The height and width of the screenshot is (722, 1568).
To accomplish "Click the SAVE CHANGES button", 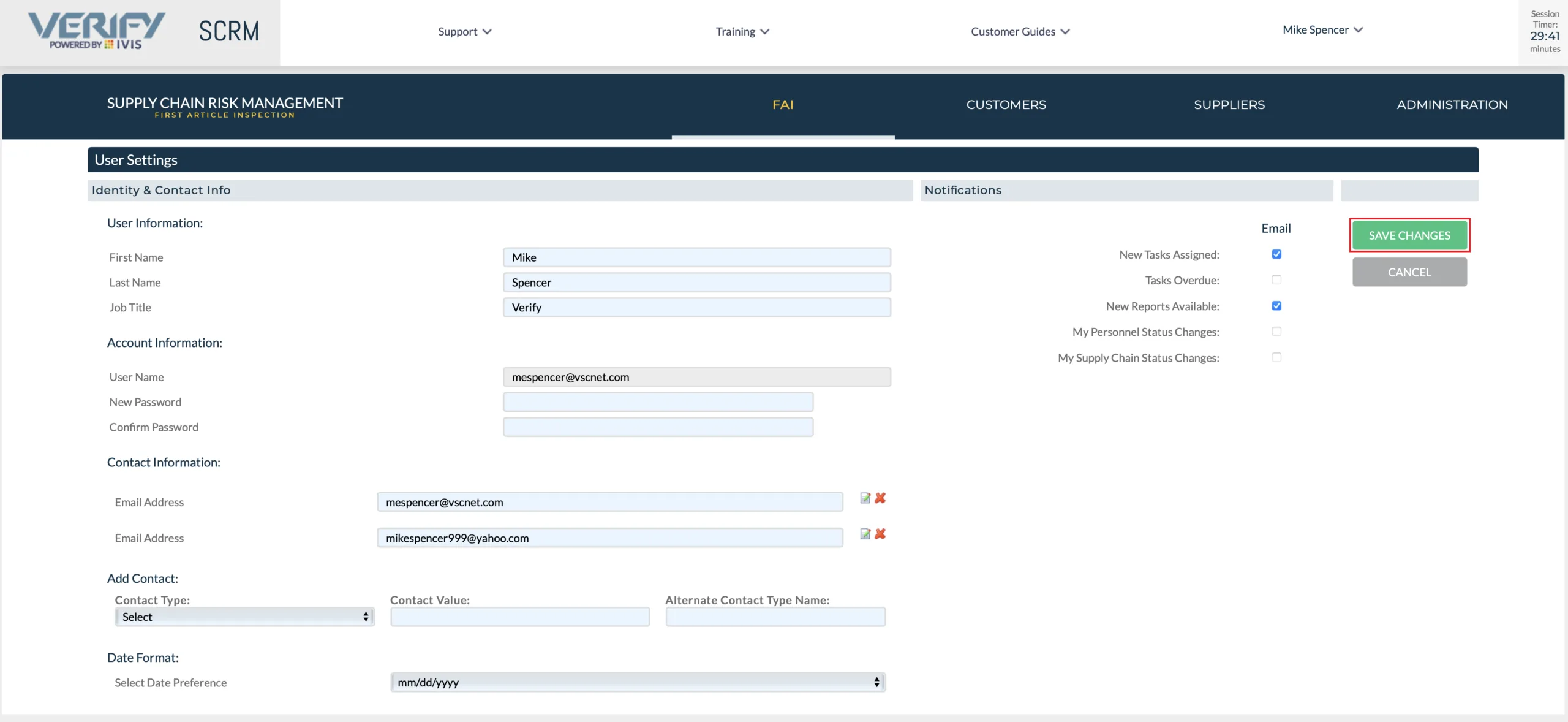I will tap(1409, 235).
